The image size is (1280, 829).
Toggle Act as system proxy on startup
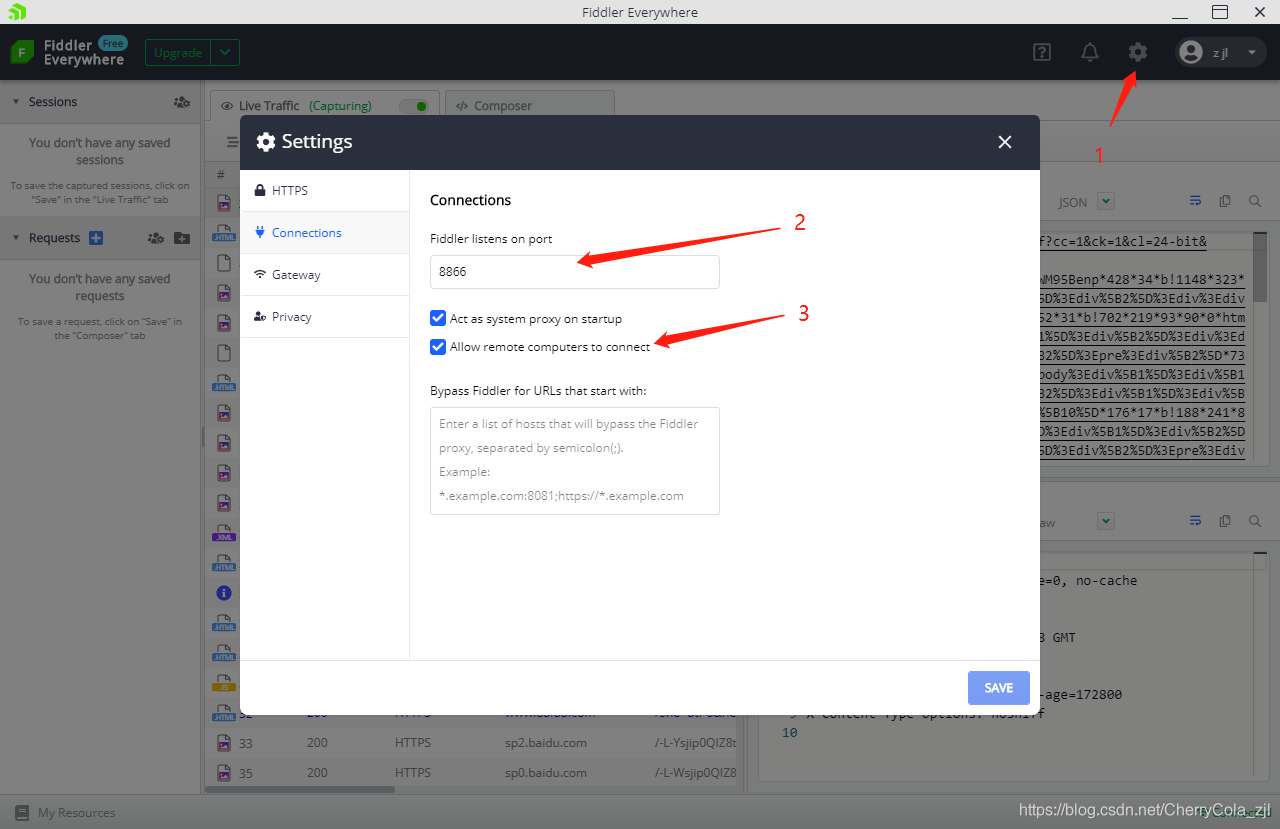point(437,318)
